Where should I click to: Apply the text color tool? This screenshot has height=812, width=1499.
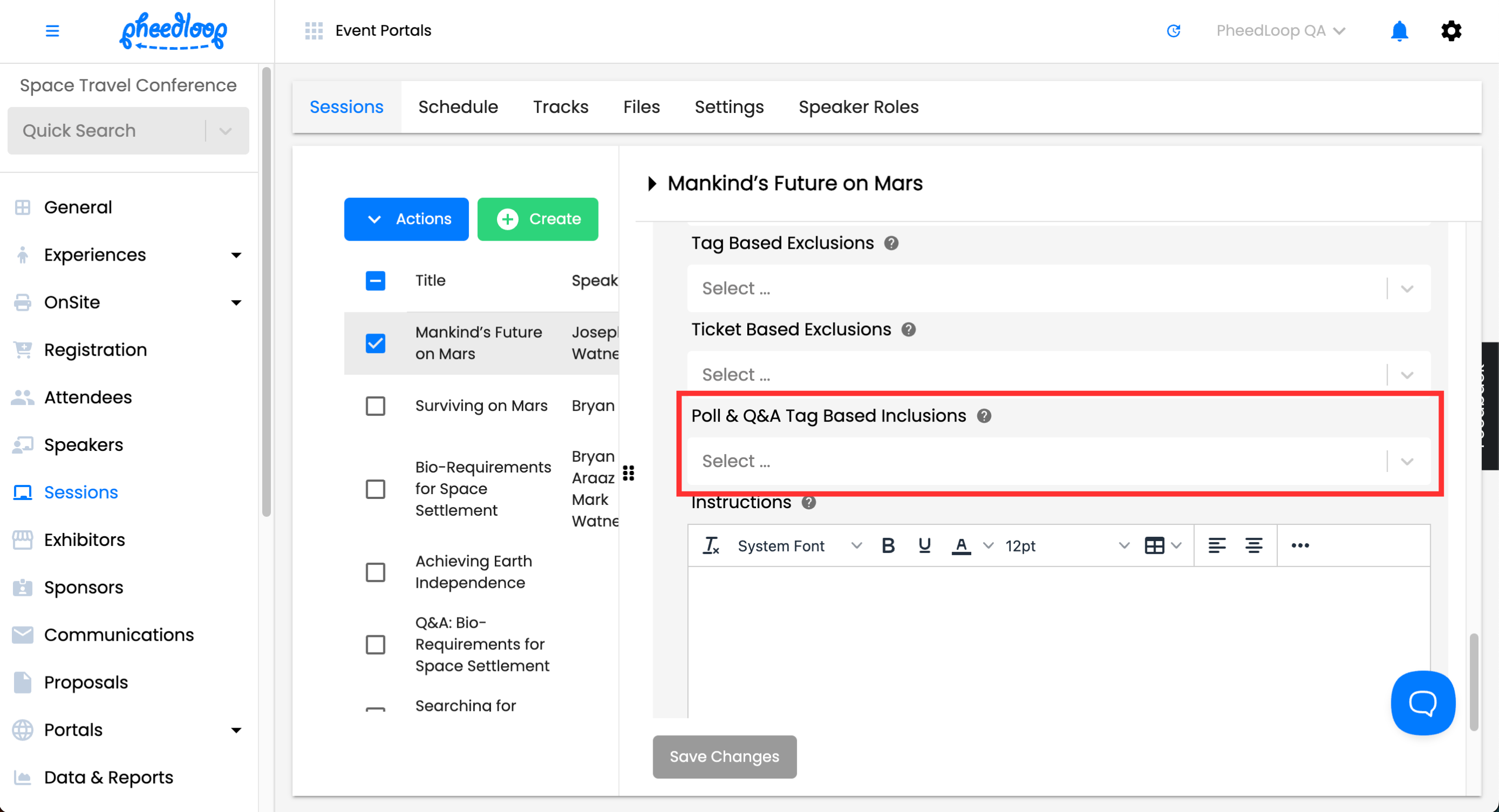tap(961, 545)
